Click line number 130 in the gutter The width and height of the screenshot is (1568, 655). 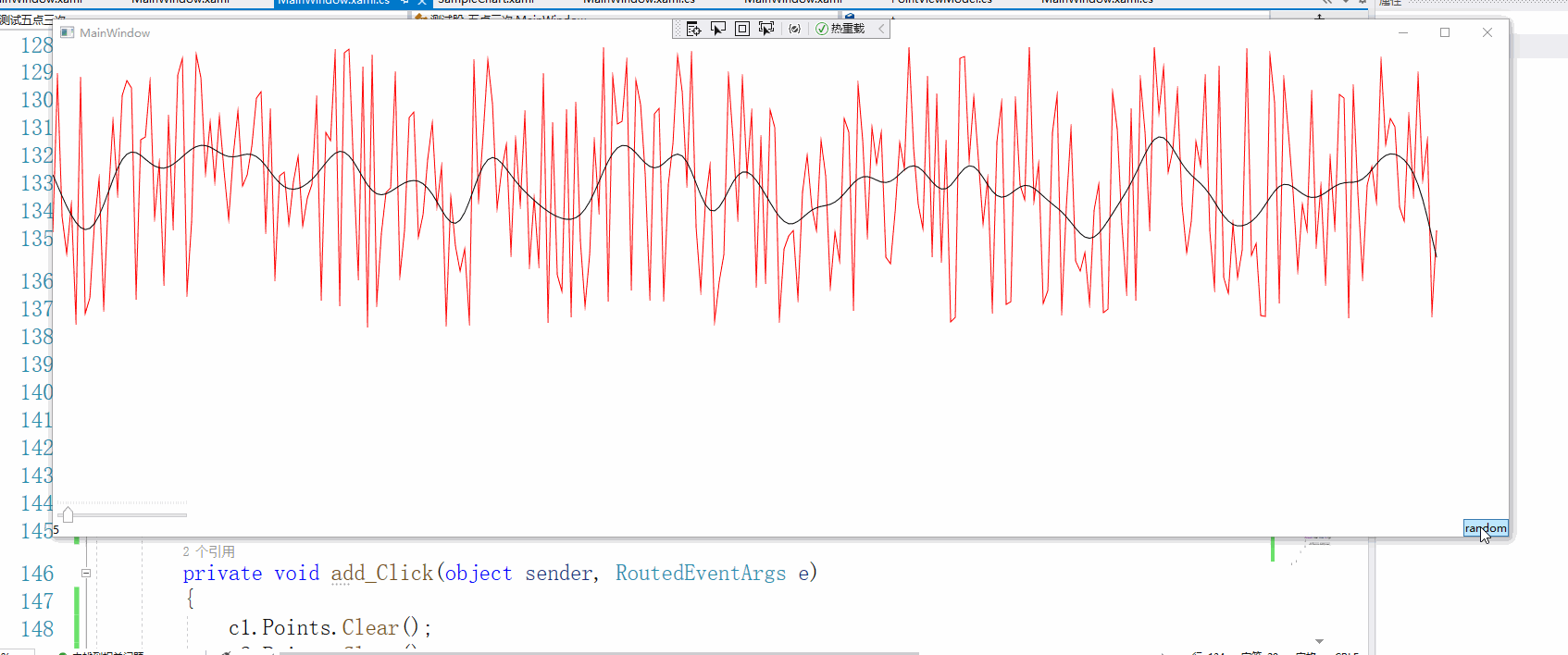coord(37,100)
